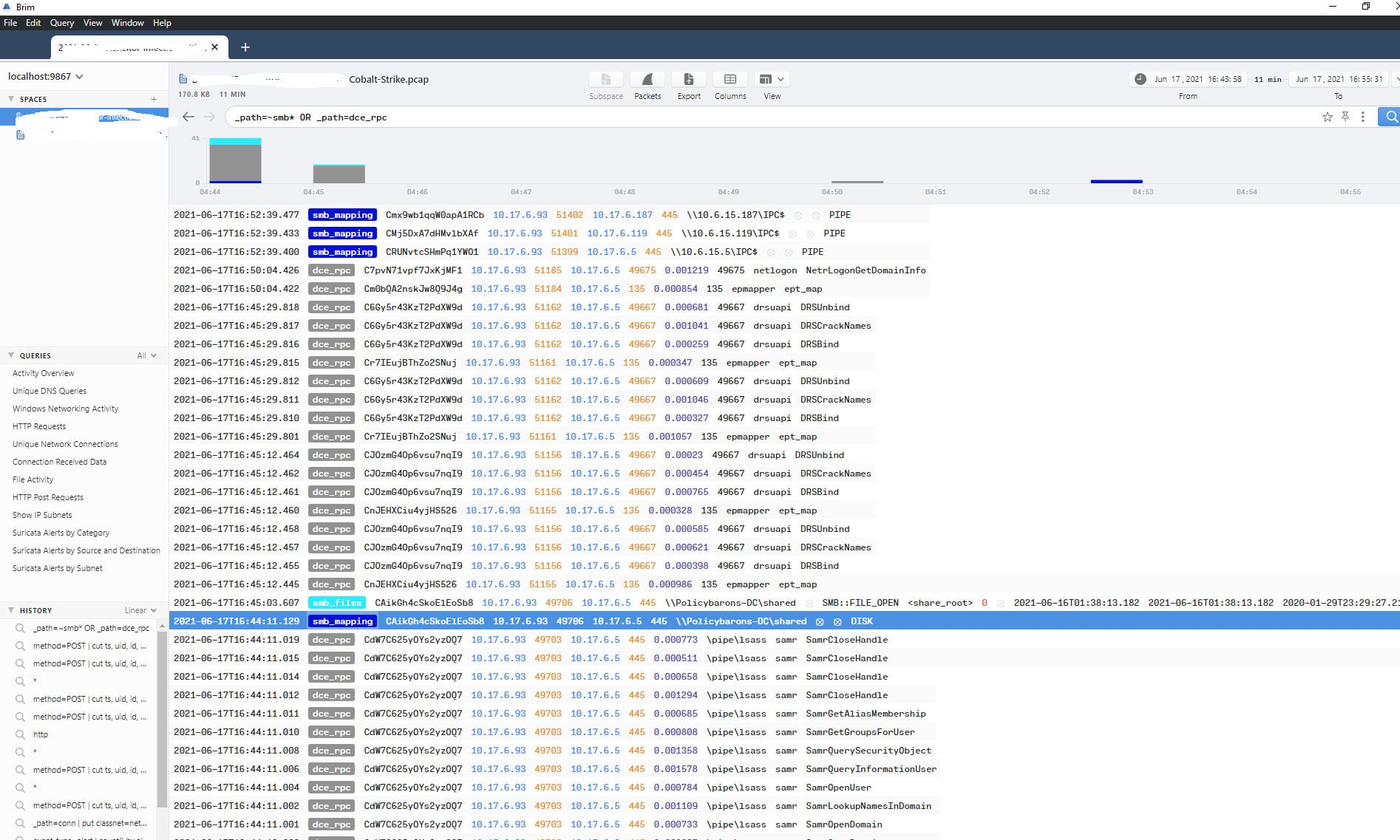The image size is (1400, 840).
Task: Pin the current search query
Action: pos(1345,117)
